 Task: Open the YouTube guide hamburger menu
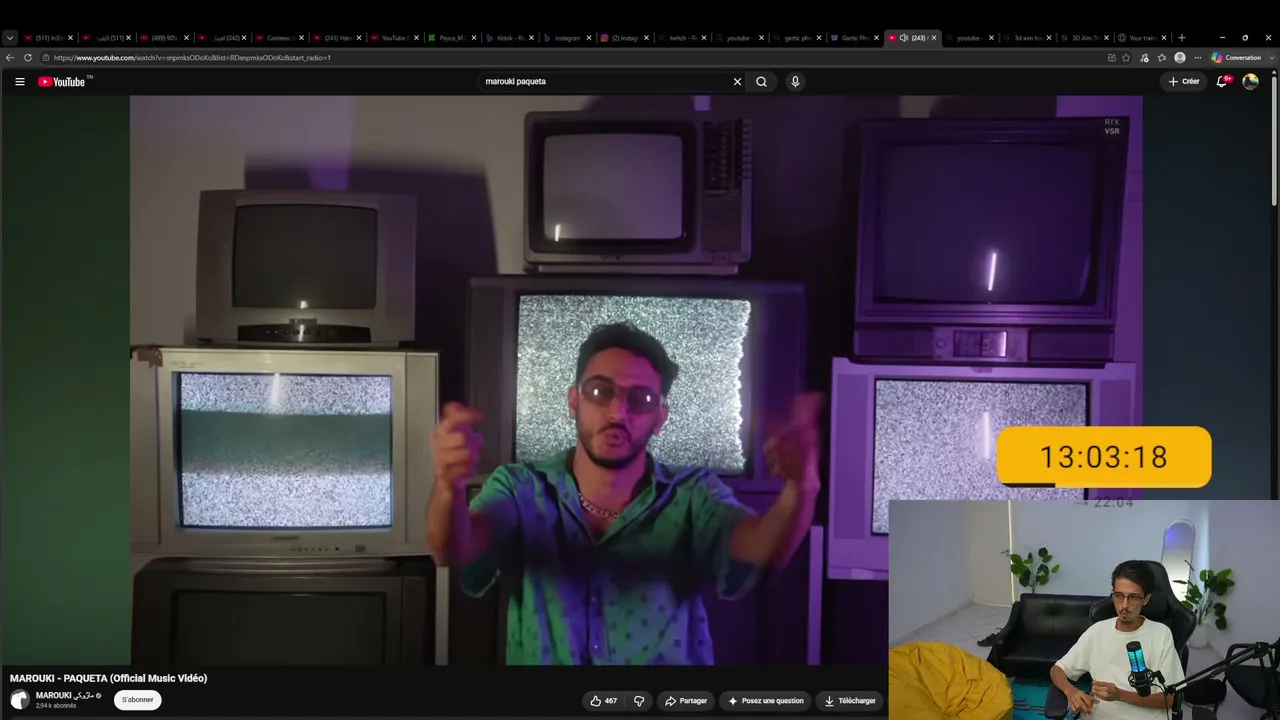20,82
